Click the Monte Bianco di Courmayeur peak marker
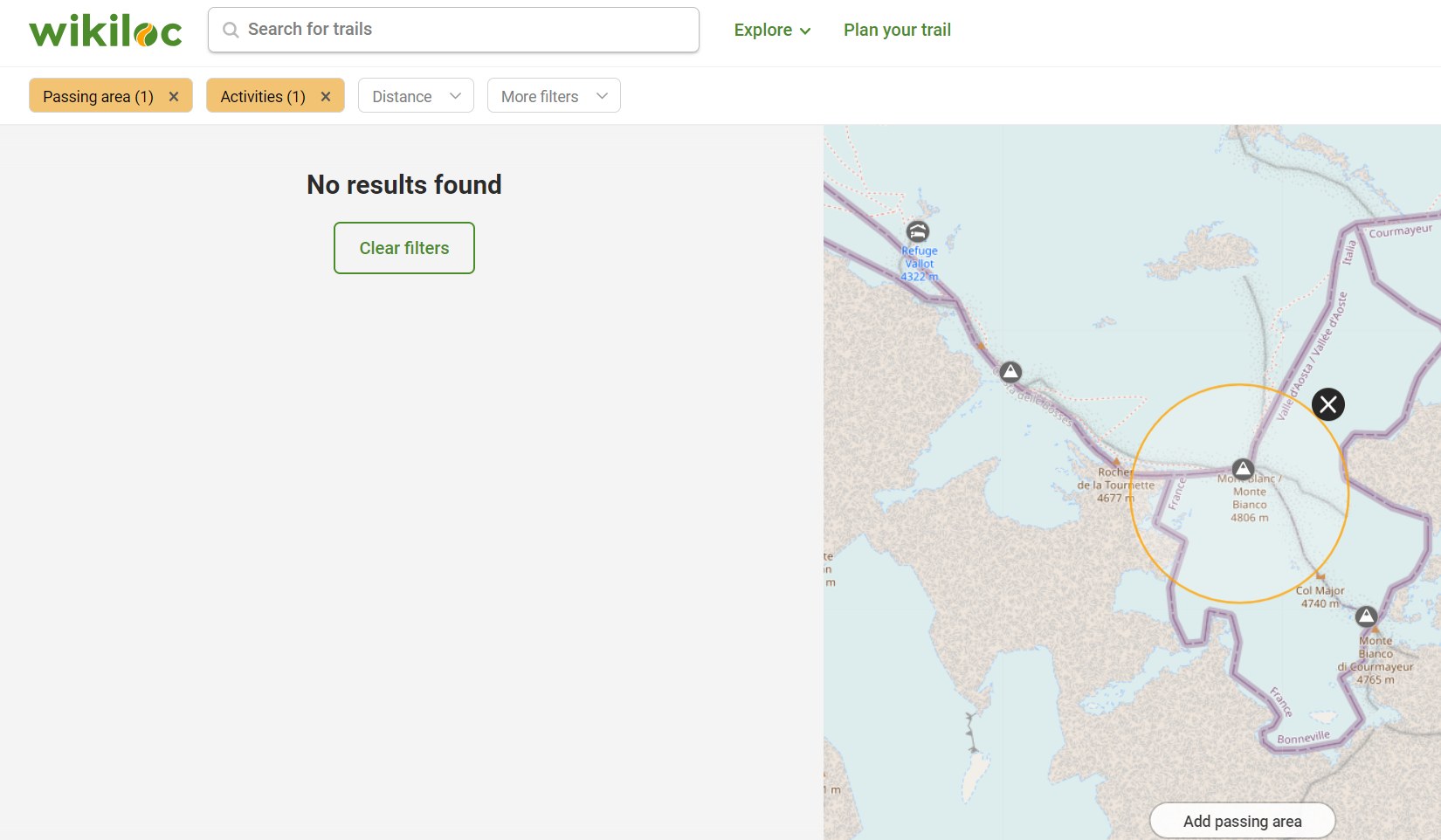 tap(1366, 616)
